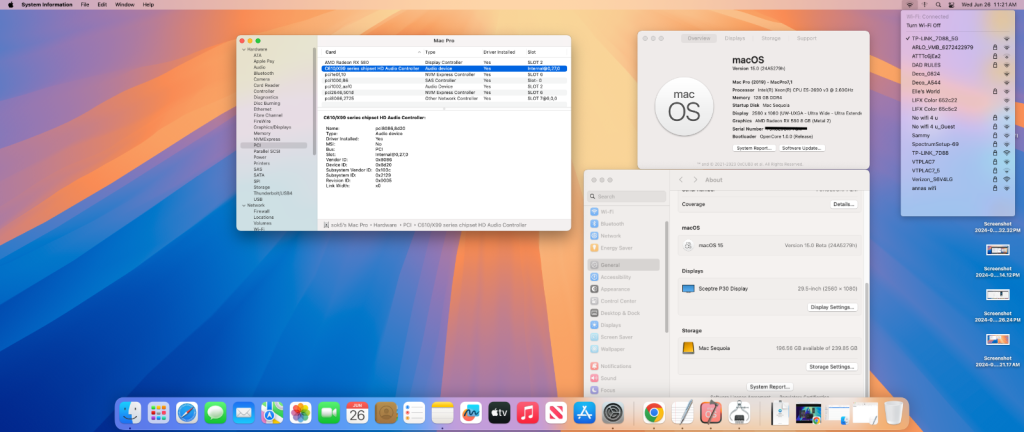
Task: Turn Wi-Fi Off from the Wi-Fi menu
Action: (x=925, y=25)
